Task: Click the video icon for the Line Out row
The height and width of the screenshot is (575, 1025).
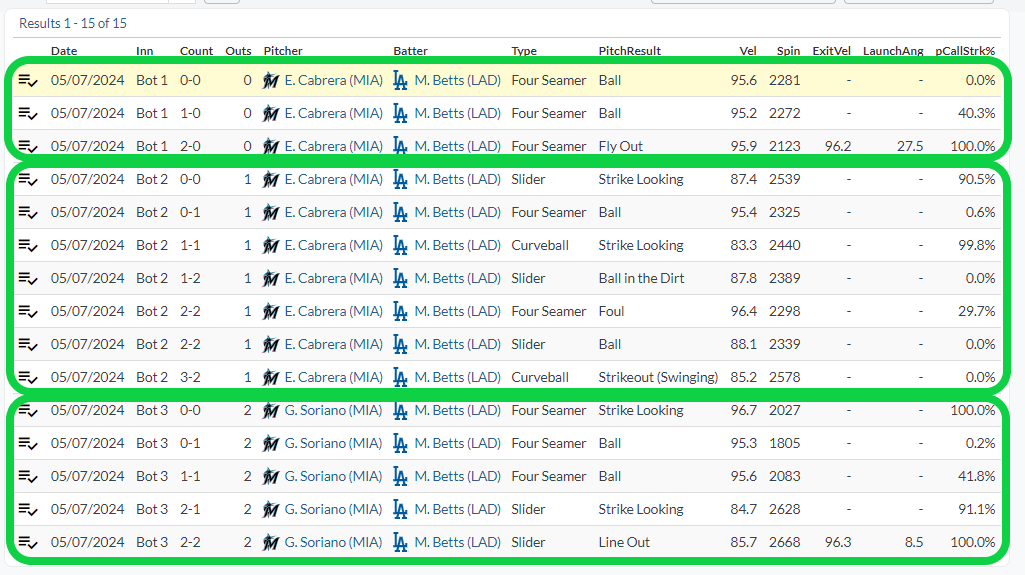Action: 27,543
